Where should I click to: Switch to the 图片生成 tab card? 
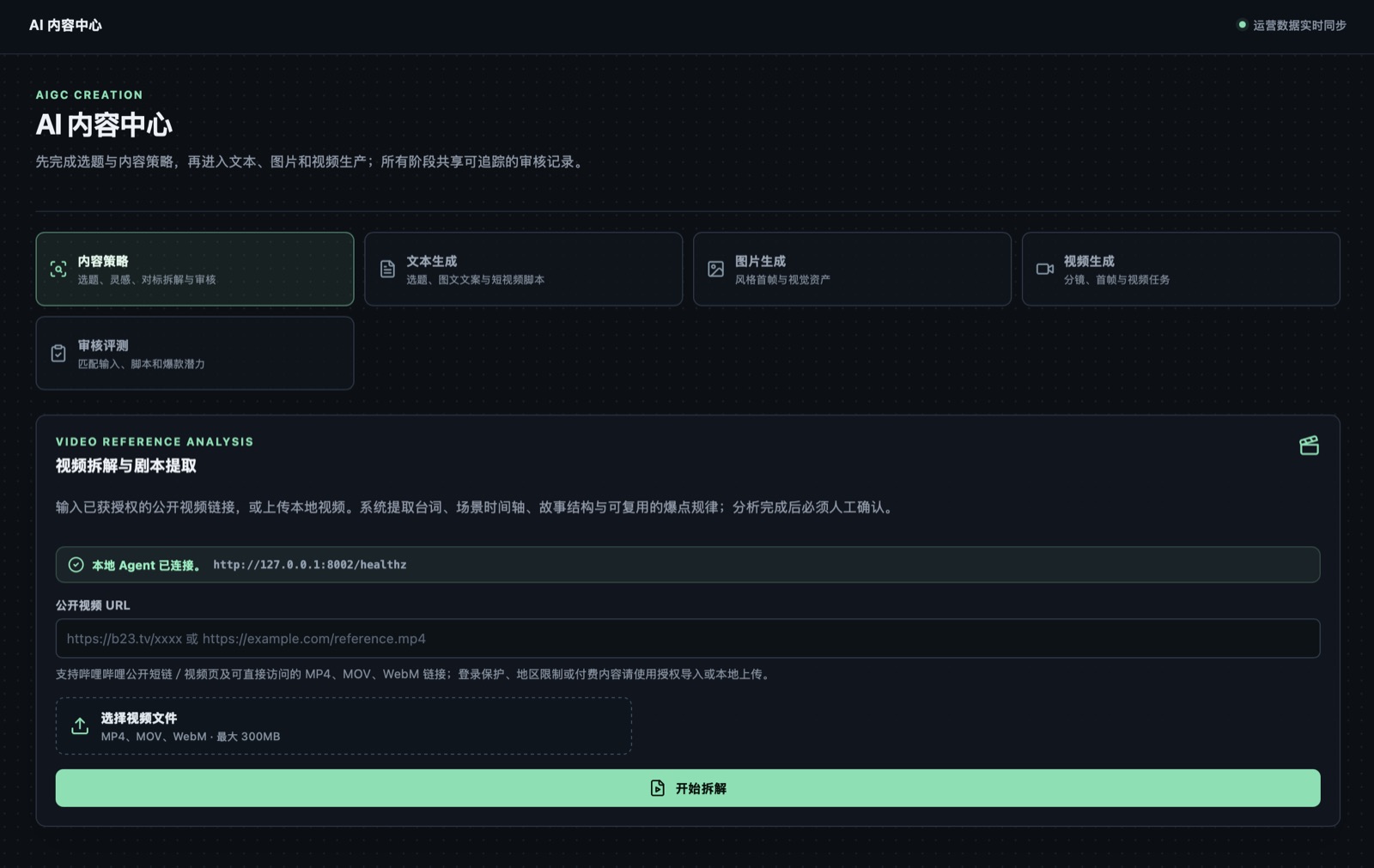coord(852,269)
